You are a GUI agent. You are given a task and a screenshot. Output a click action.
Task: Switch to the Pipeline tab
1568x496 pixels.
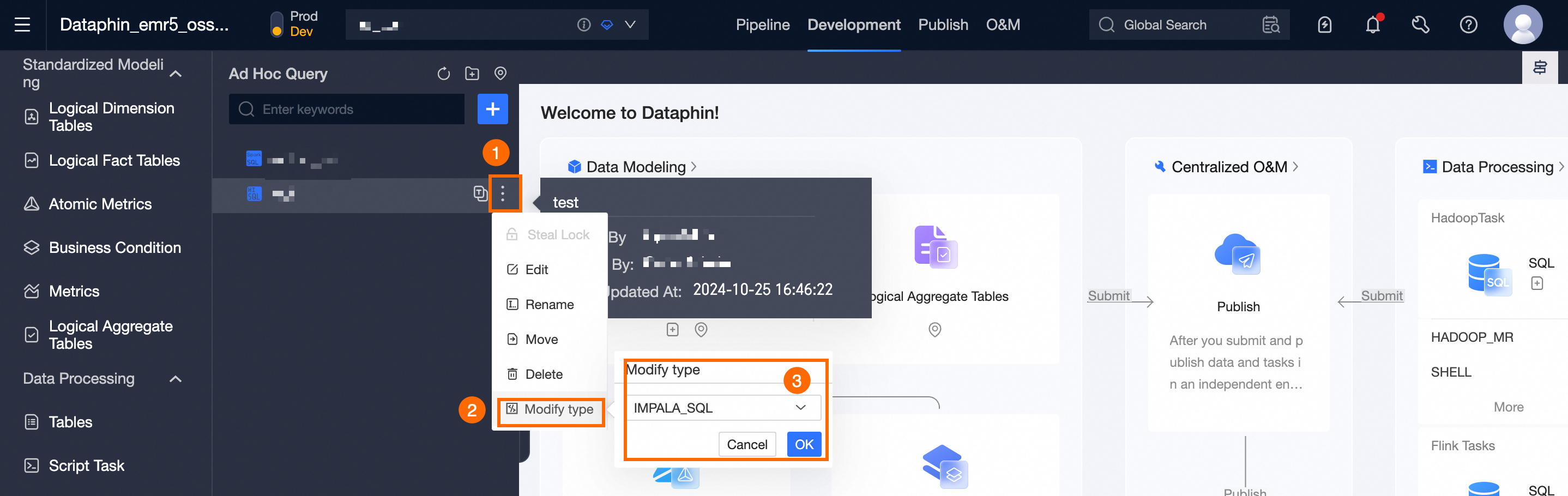pyautogui.click(x=762, y=25)
